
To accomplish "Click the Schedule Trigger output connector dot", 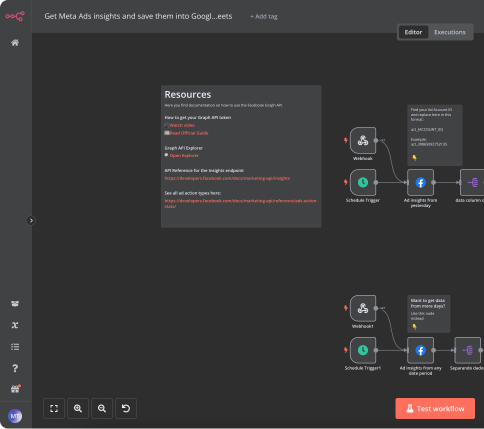I will pyautogui.click(x=376, y=182).
